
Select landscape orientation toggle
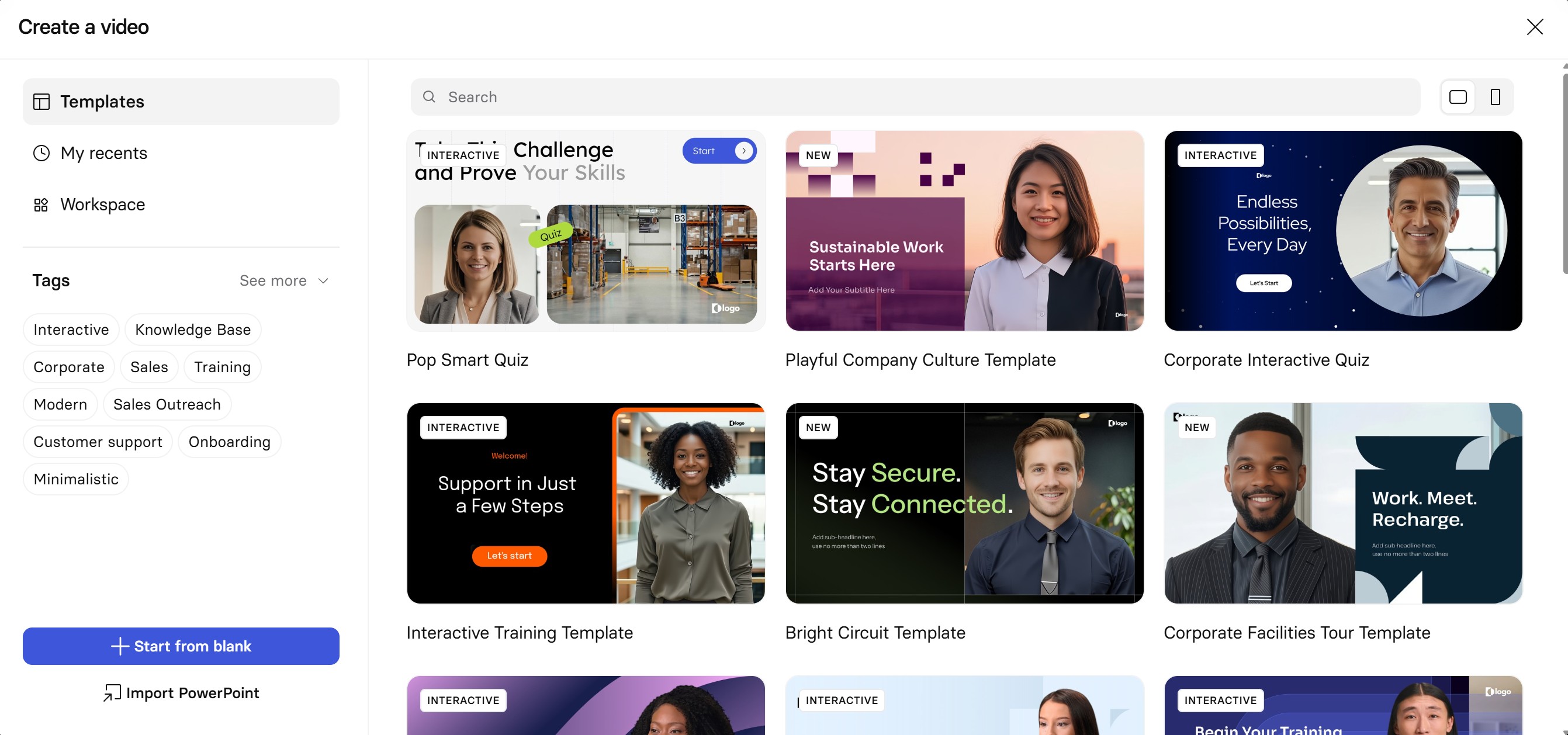(1458, 97)
